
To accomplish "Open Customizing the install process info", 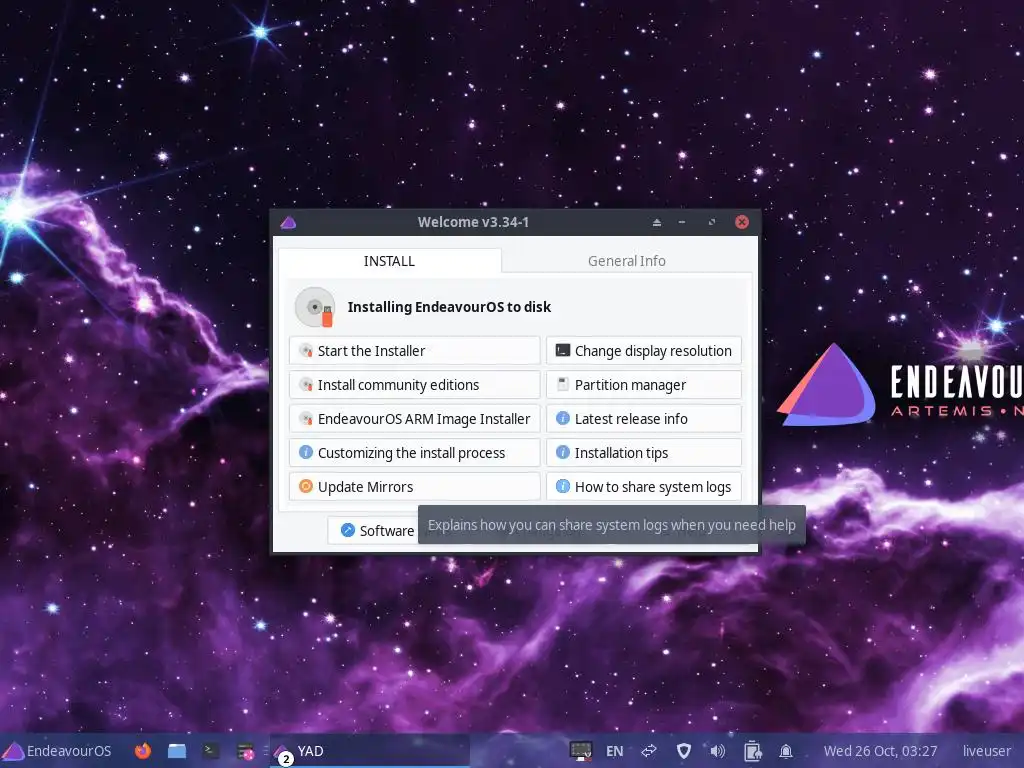I will 415,453.
